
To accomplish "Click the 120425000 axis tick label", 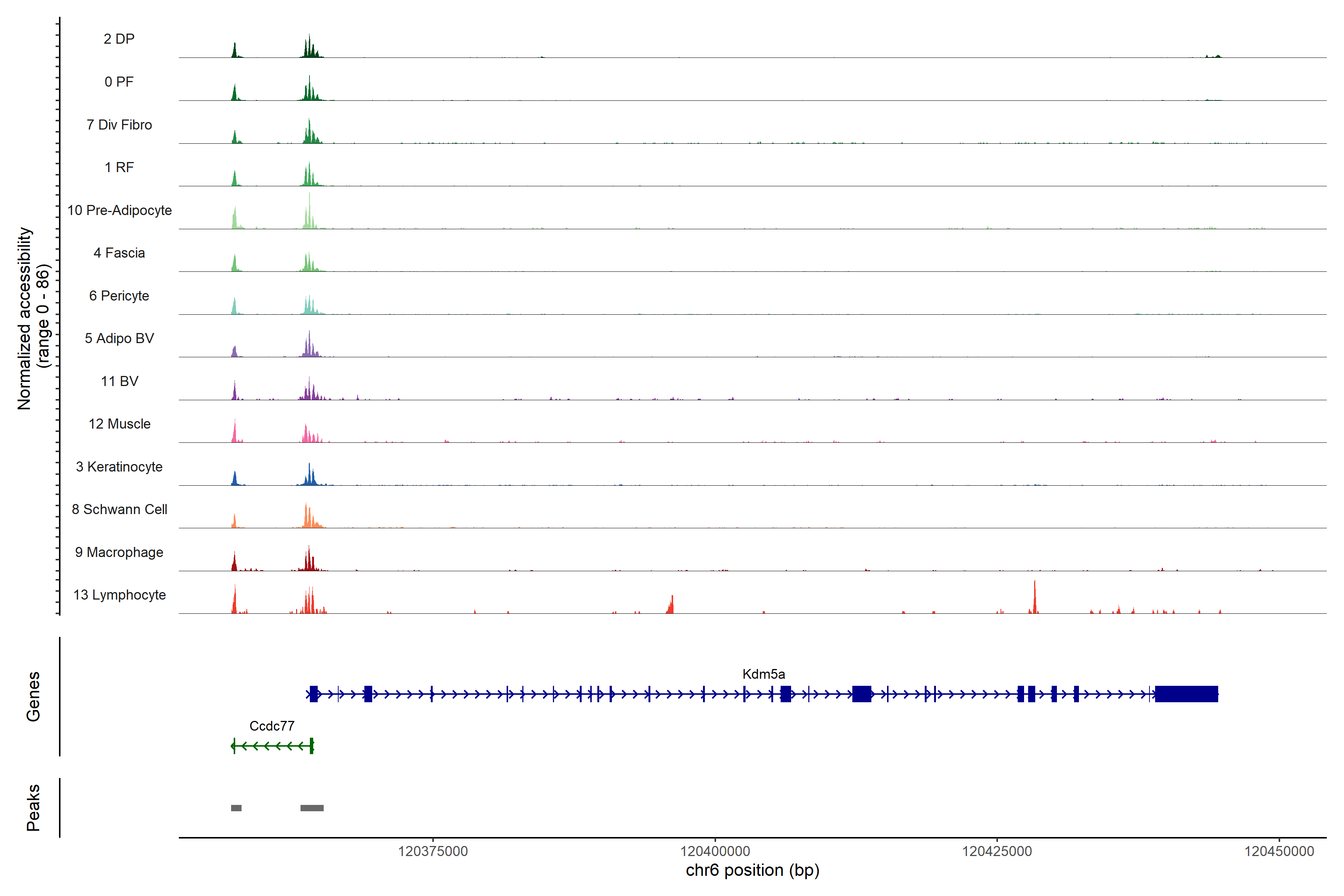I will pyautogui.click(x=996, y=851).
